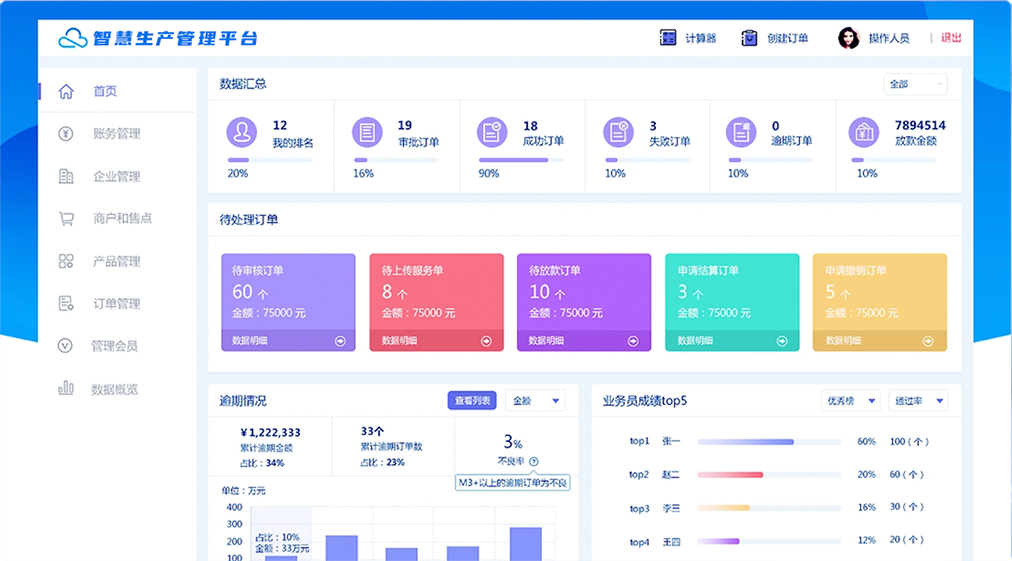Click arrow icon on 申请撤销订单 card
This screenshot has height=561, width=1012.
[932, 341]
